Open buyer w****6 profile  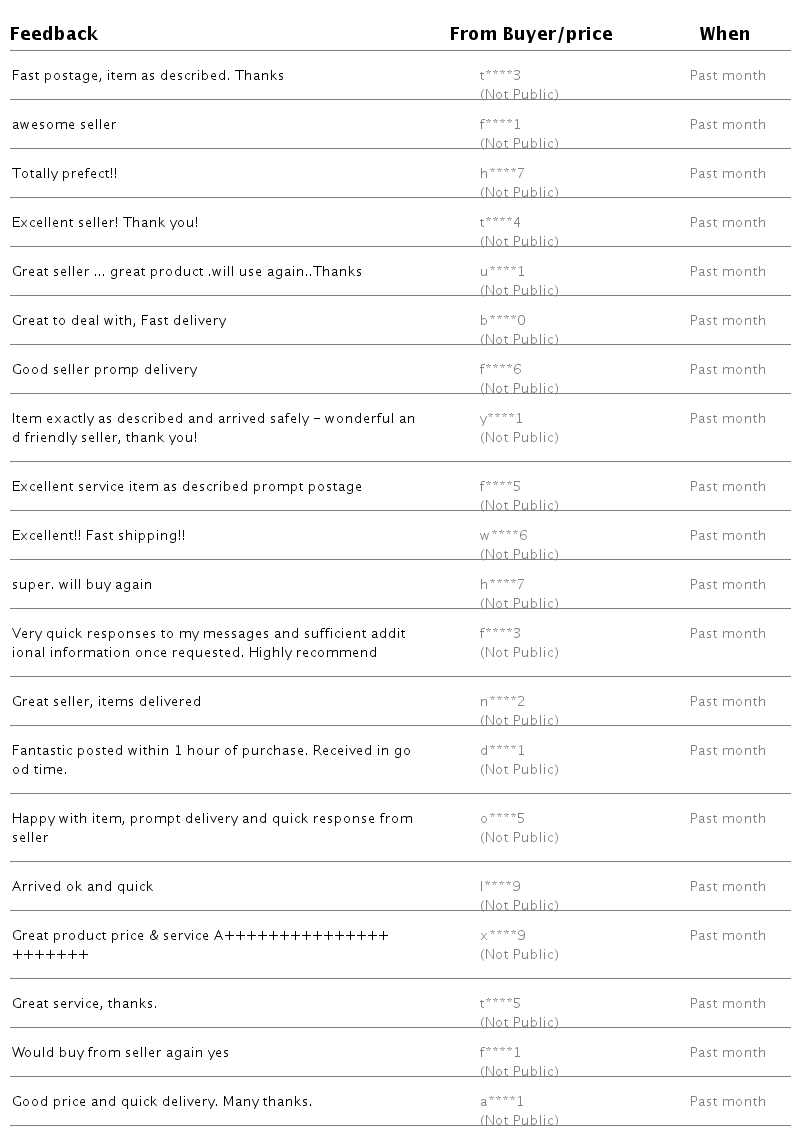click(503, 536)
